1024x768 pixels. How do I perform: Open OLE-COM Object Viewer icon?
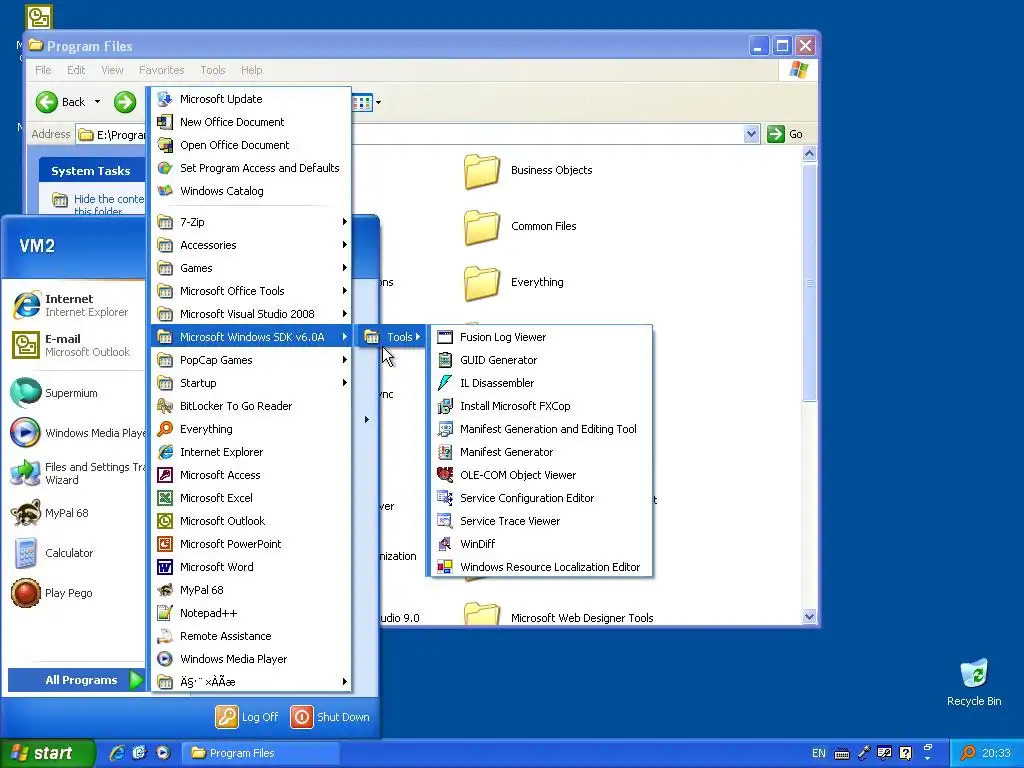click(x=445, y=475)
